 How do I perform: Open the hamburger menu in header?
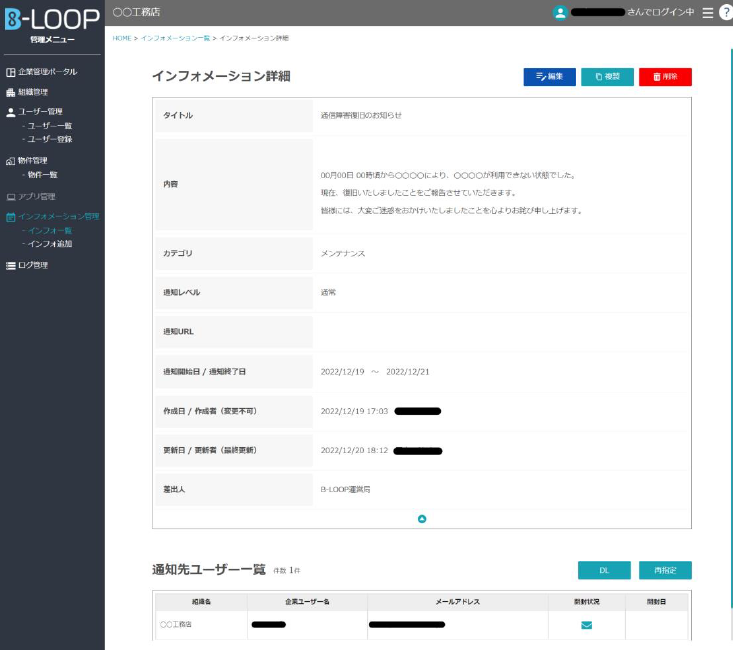pos(707,12)
